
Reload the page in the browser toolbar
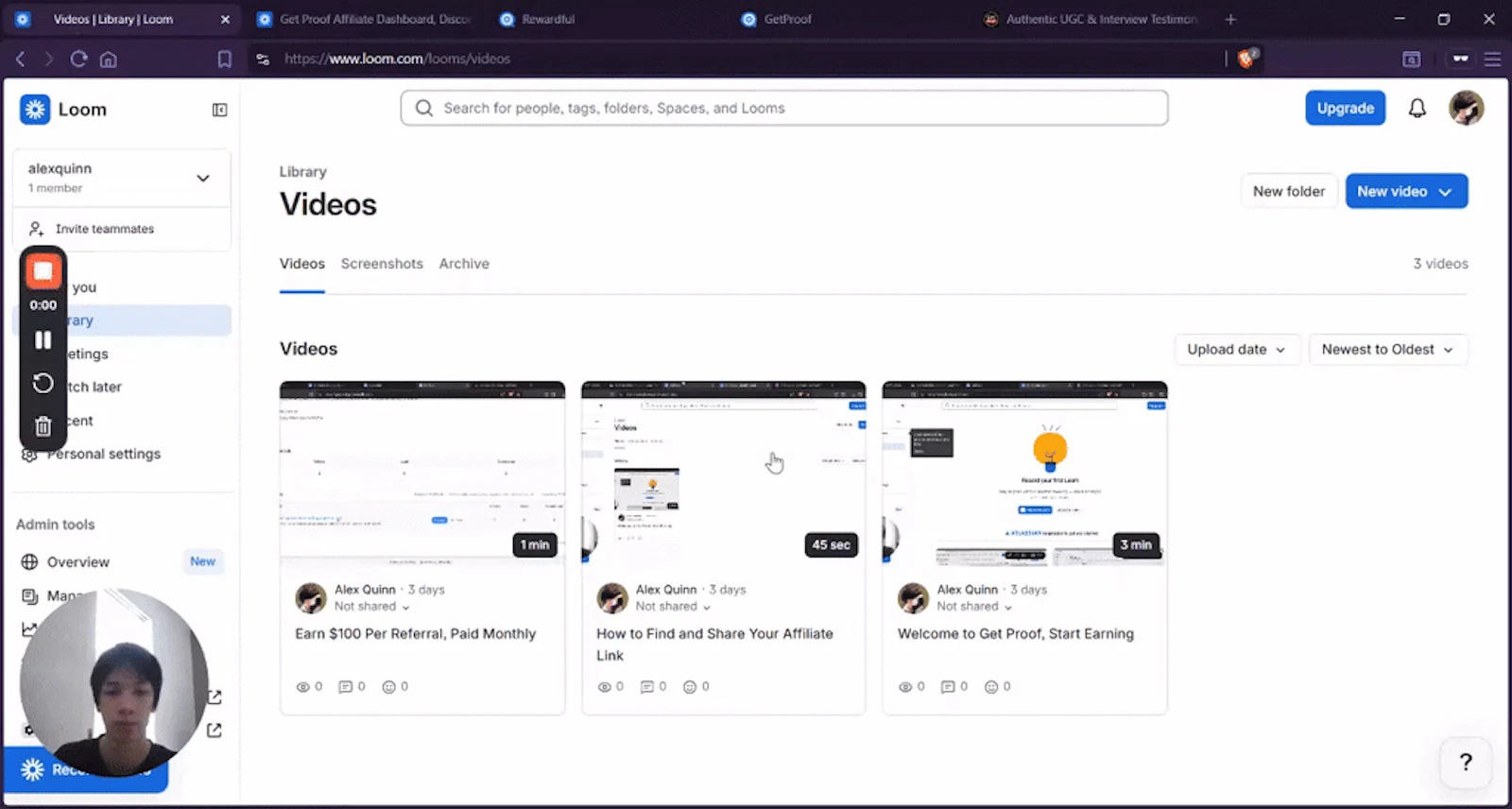coord(78,59)
